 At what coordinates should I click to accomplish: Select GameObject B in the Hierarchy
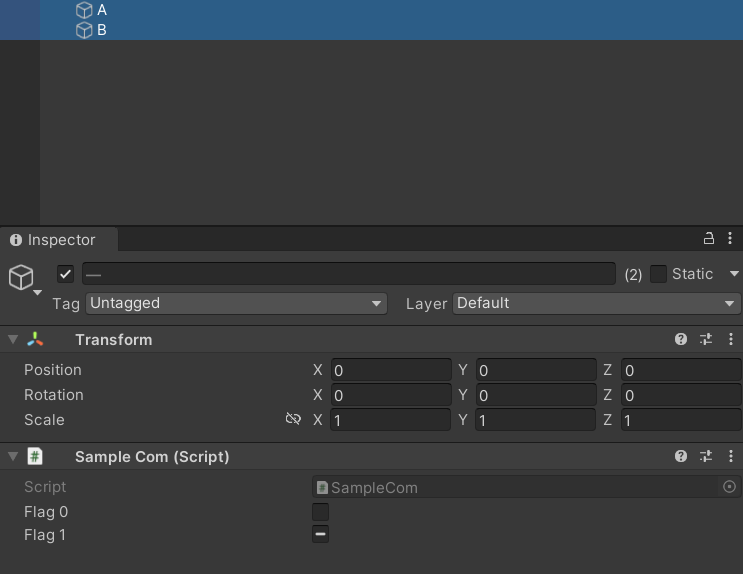pyautogui.click(x=101, y=30)
